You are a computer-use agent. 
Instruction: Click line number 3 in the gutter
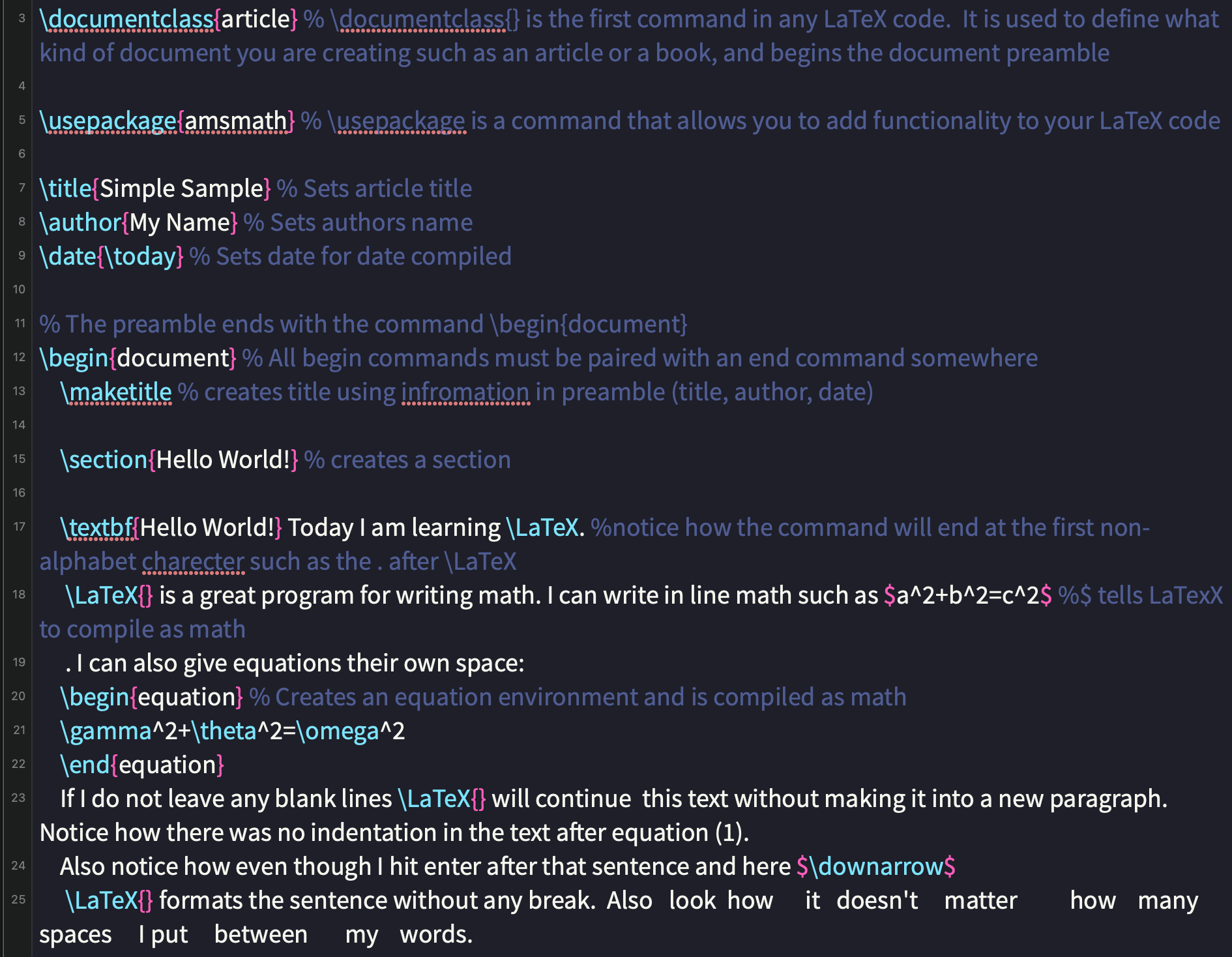(x=22, y=18)
